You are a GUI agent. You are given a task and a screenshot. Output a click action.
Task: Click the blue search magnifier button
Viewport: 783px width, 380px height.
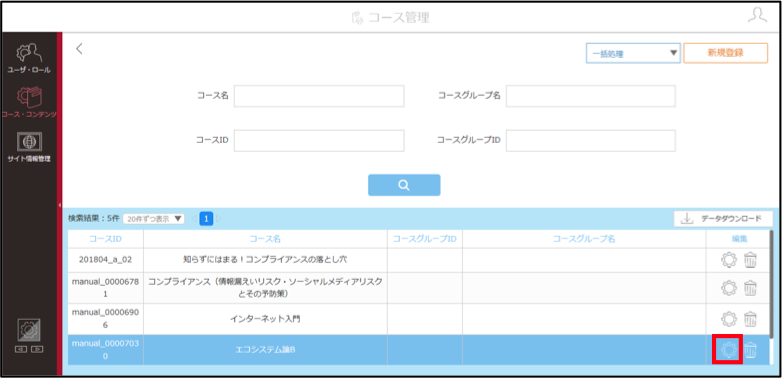point(404,185)
